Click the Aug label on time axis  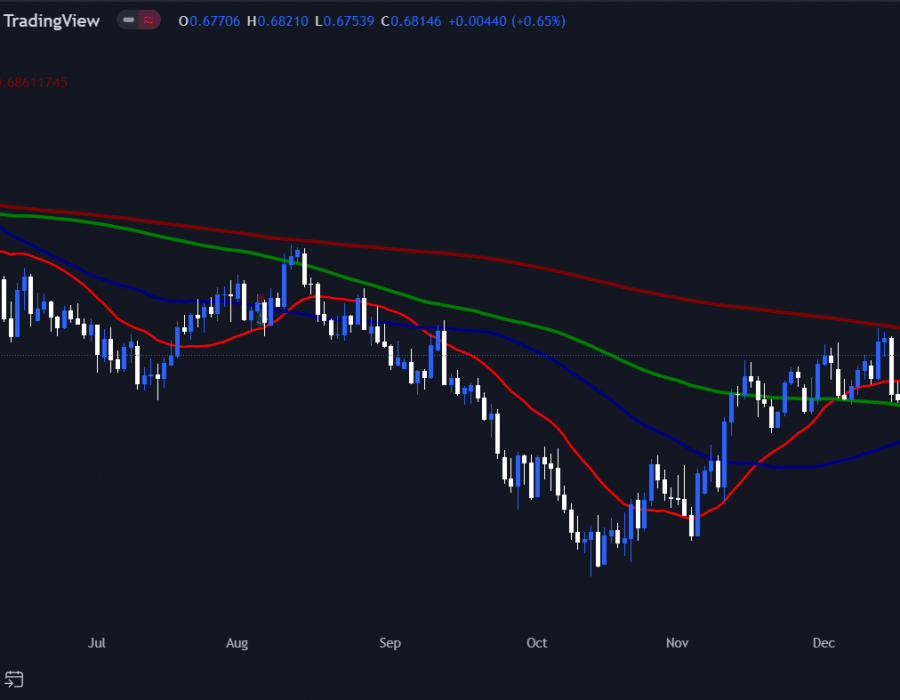coord(237,643)
